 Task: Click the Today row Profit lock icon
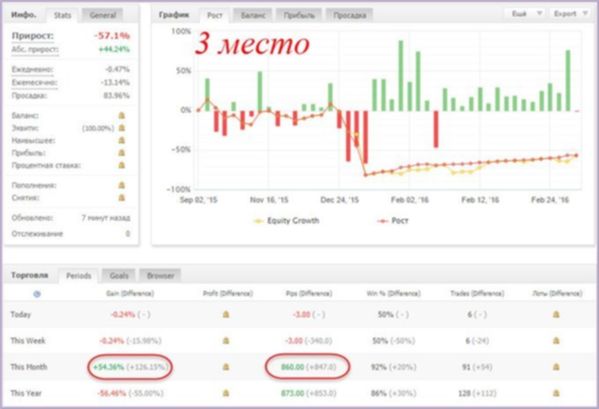pos(226,314)
